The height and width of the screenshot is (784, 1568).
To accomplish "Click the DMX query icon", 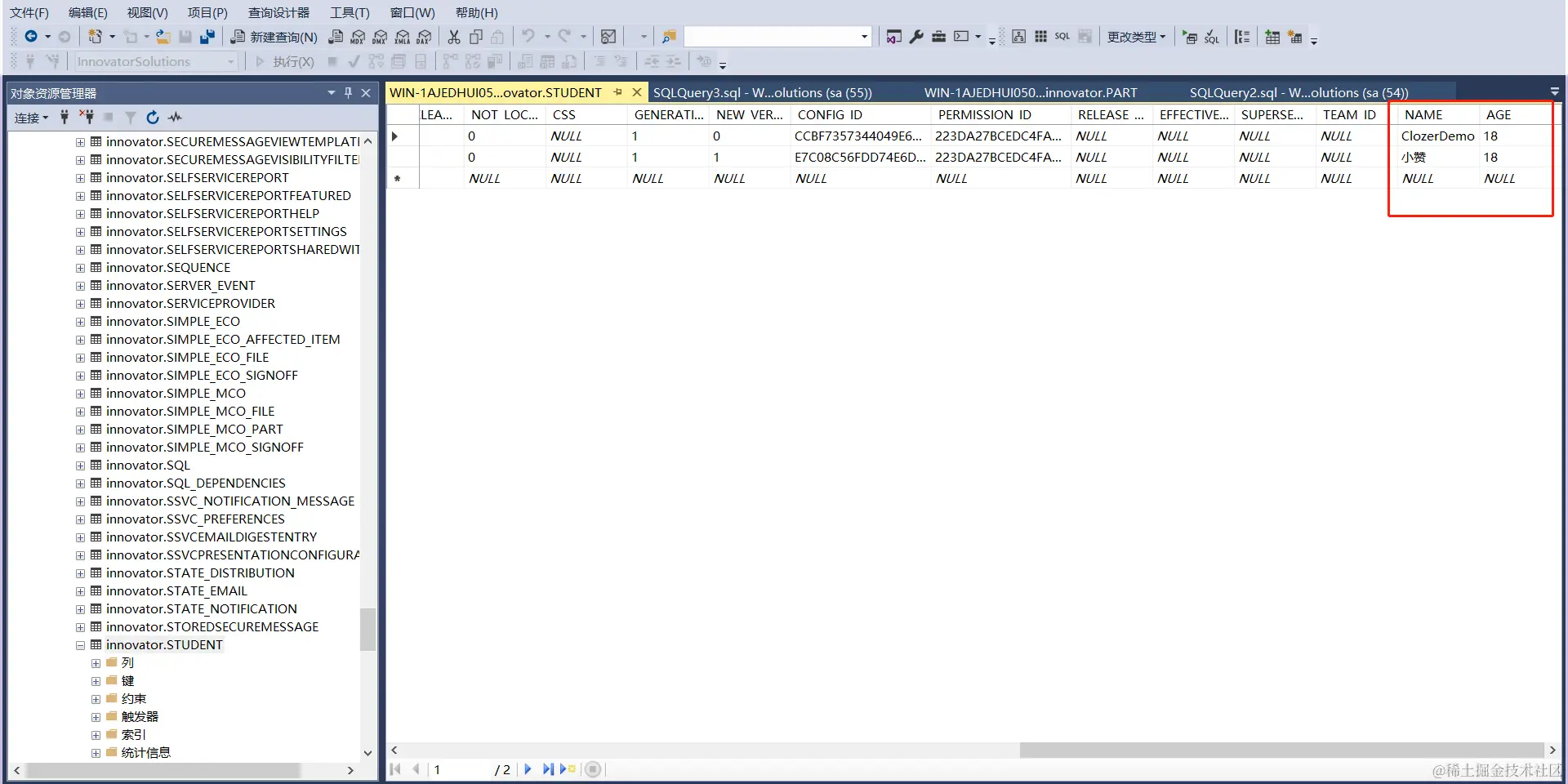I will (x=380, y=36).
